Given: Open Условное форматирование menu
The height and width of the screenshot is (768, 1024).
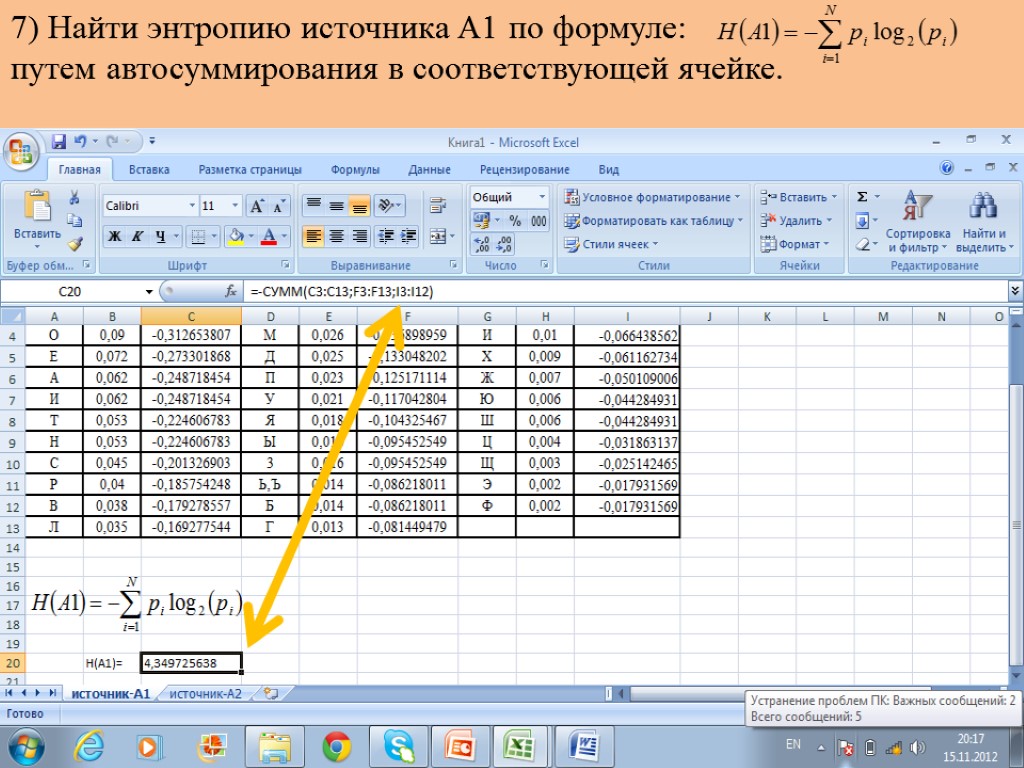Looking at the screenshot, I should coord(652,197).
